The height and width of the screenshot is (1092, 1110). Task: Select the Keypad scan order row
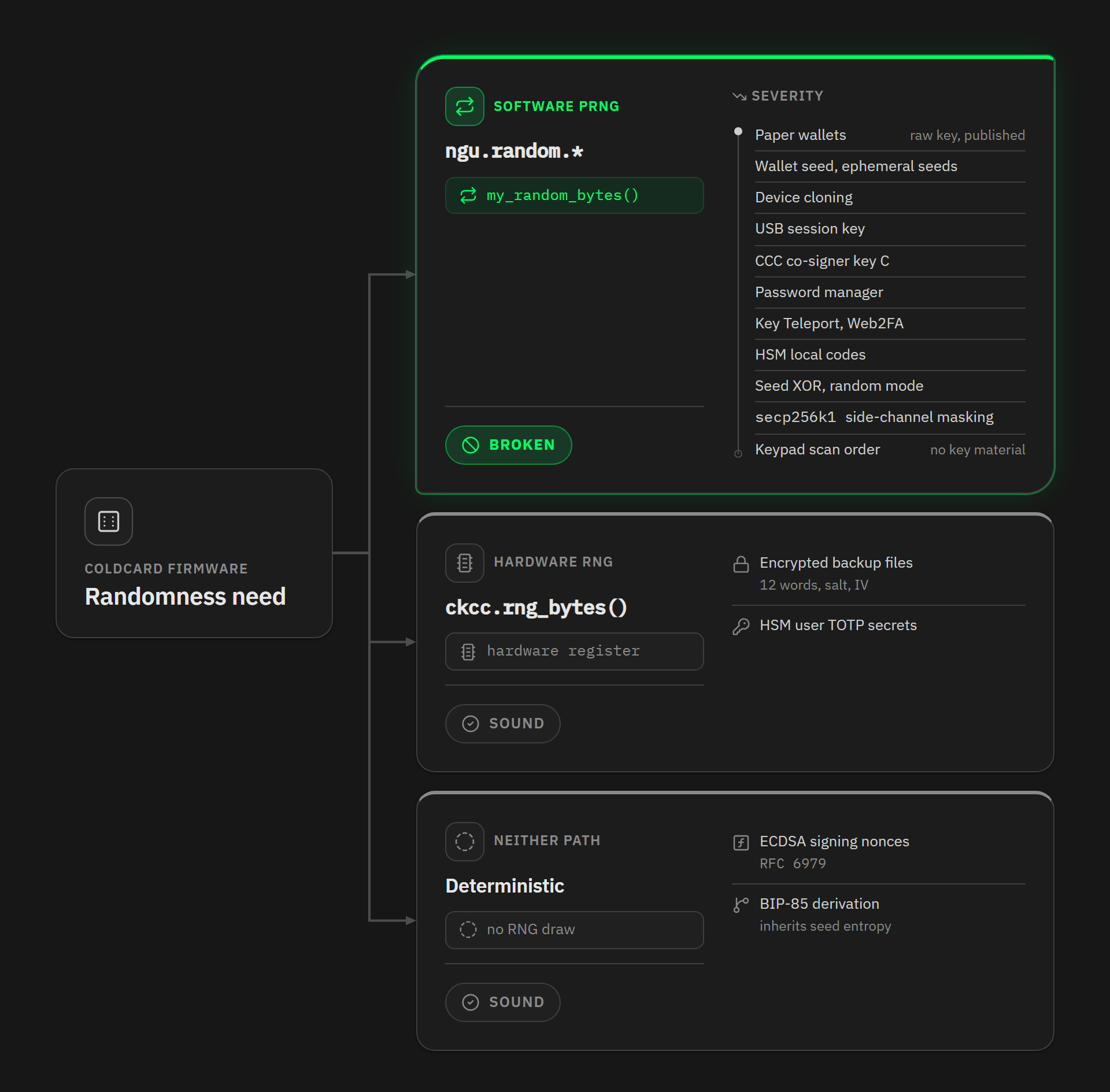[890, 450]
